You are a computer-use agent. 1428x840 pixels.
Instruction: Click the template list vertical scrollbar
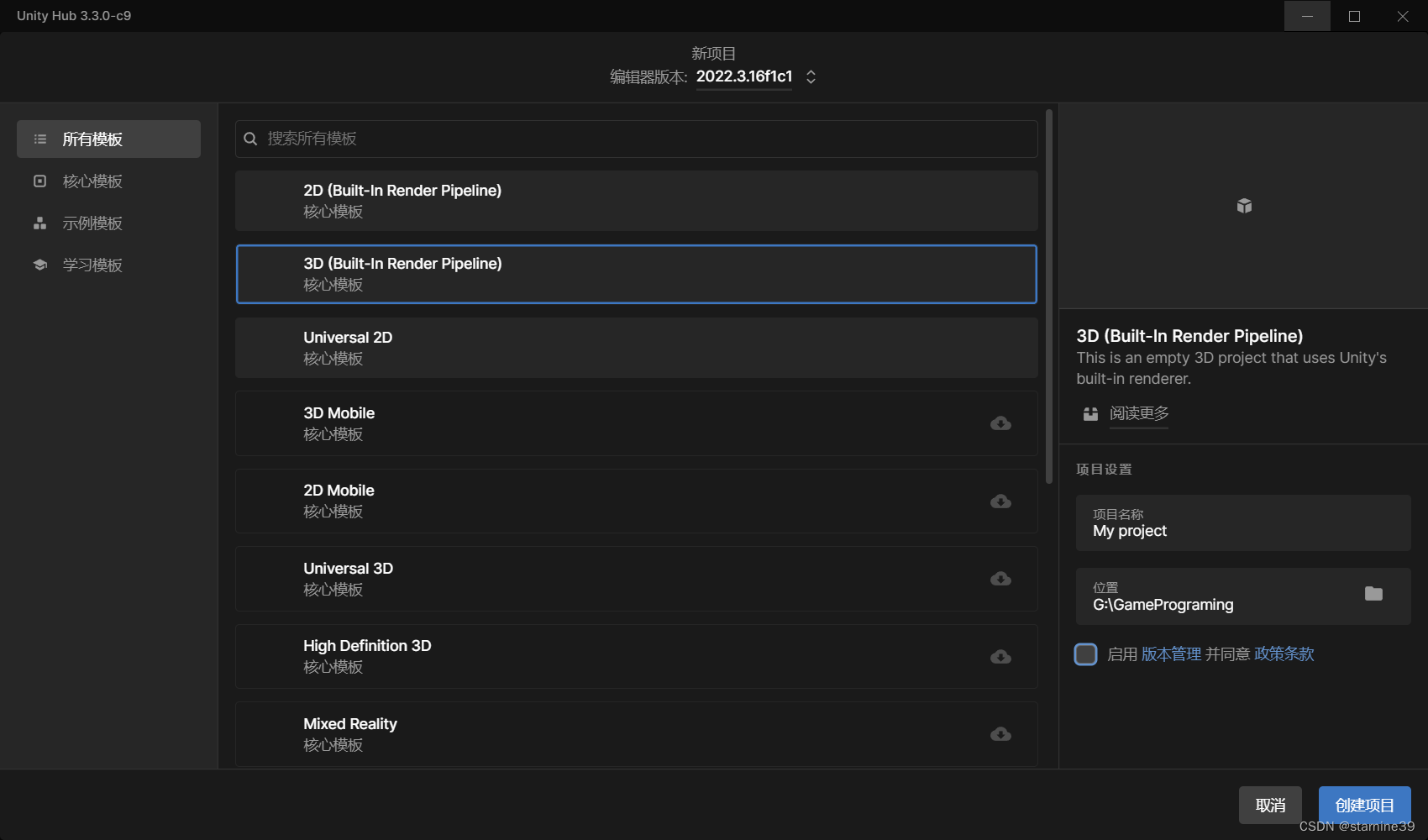pyautogui.click(x=1049, y=297)
